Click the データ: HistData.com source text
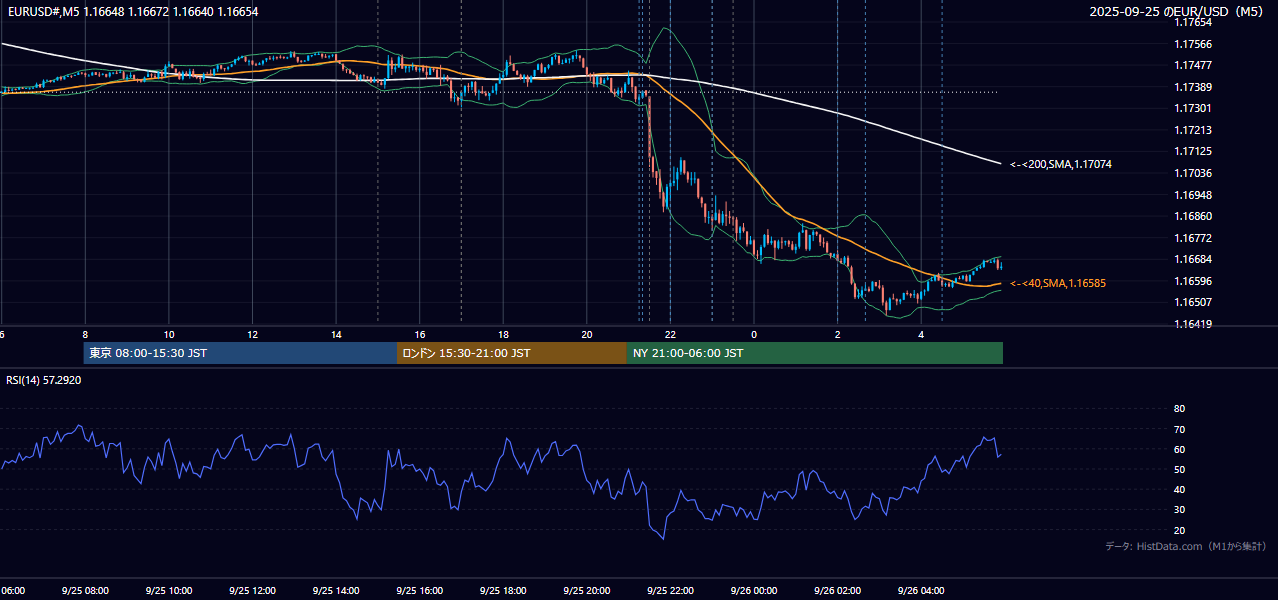The image size is (1278, 600). [x=1185, y=547]
